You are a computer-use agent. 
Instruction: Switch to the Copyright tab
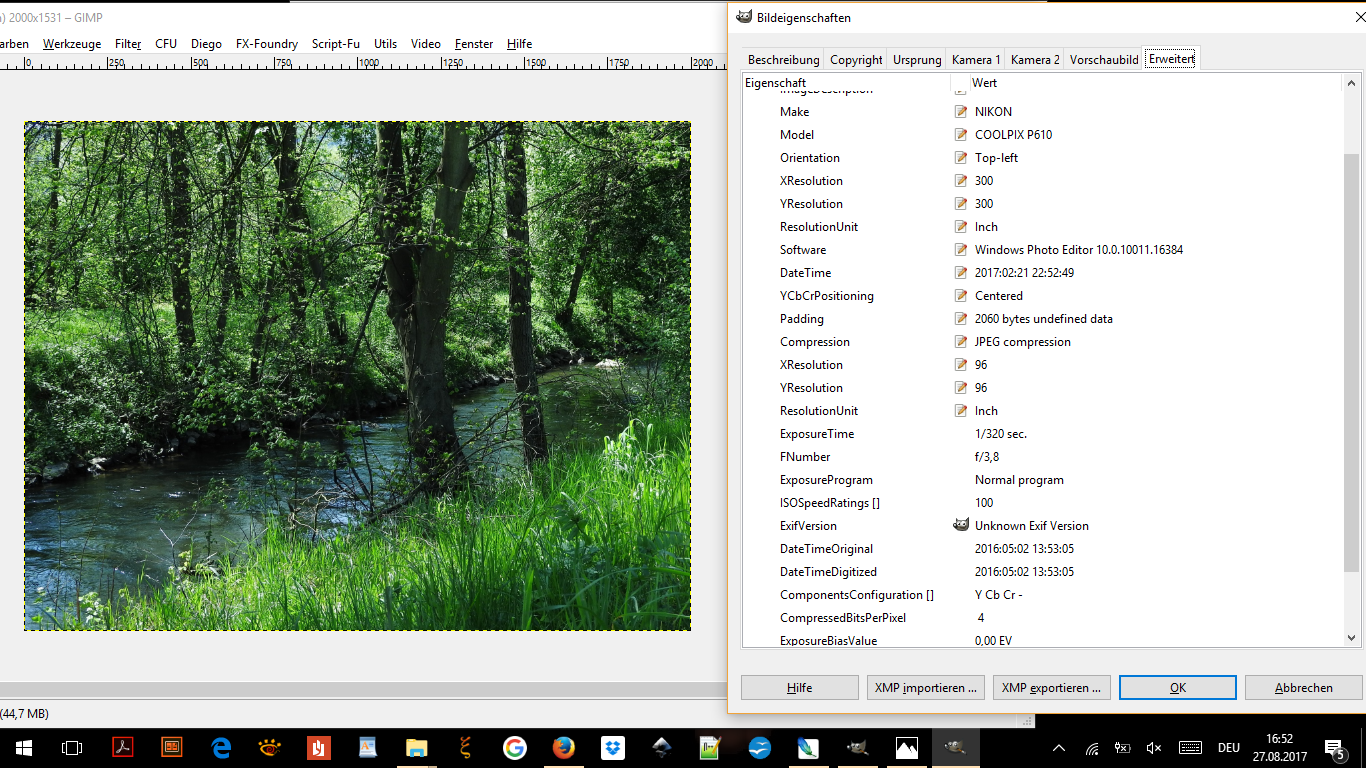(856, 60)
